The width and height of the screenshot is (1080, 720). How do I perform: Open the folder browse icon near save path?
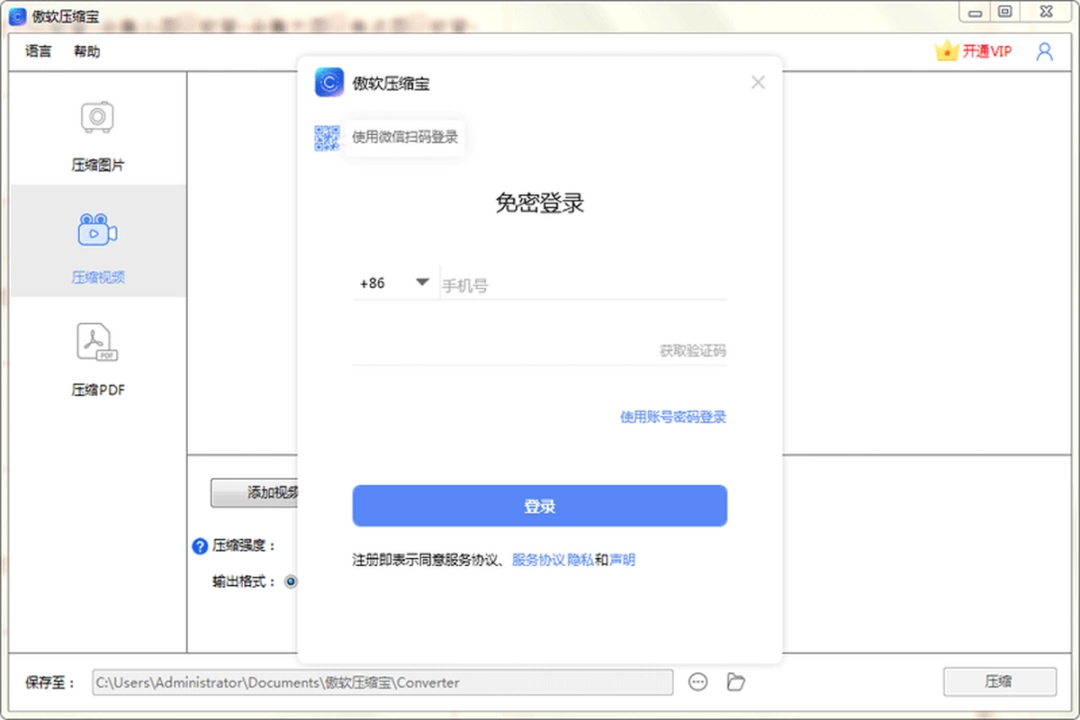tap(735, 682)
